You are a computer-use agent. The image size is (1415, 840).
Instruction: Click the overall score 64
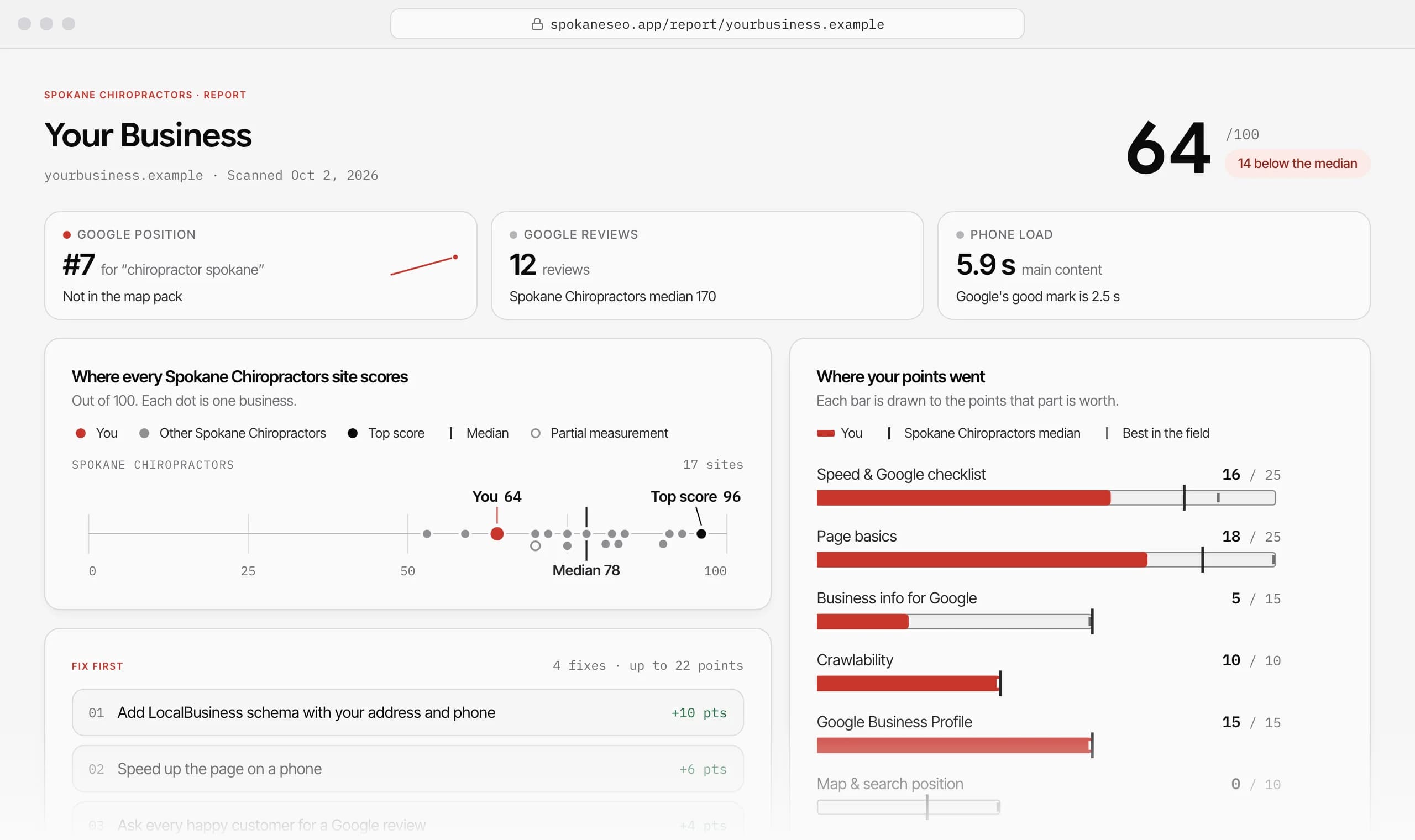coord(1168,148)
